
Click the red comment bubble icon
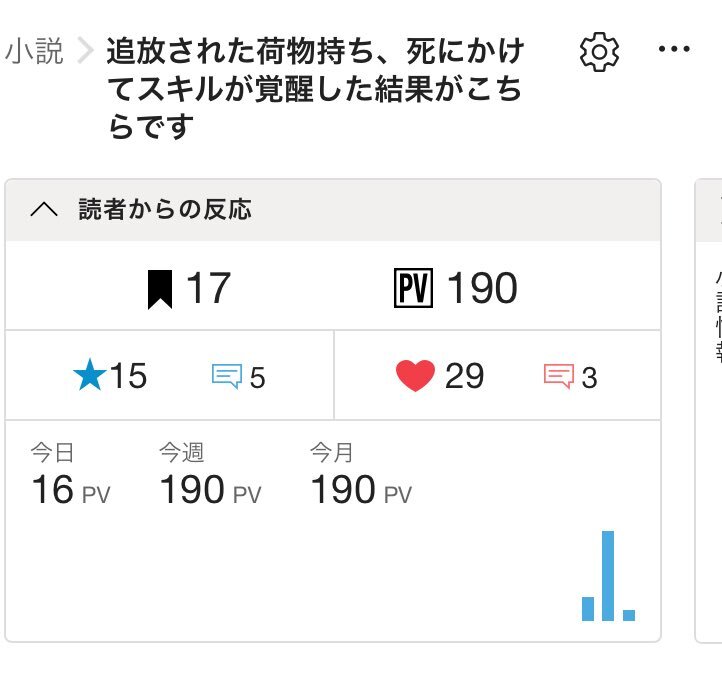[559, 376]
